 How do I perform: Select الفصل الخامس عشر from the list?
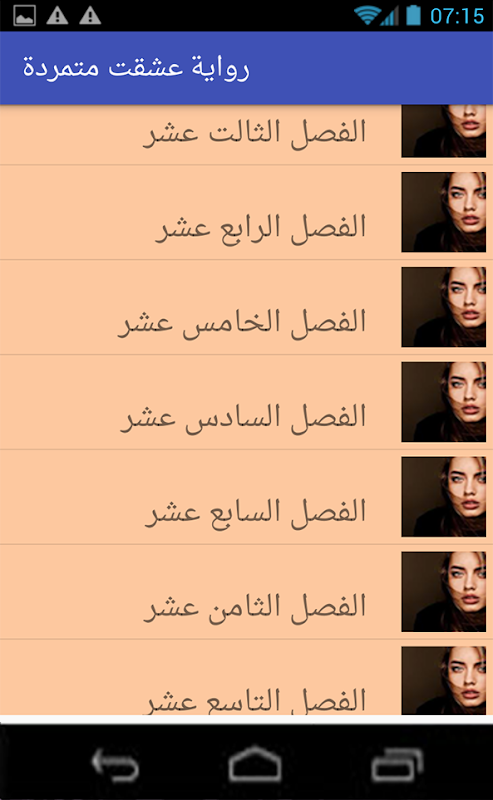tap(246, 307)
